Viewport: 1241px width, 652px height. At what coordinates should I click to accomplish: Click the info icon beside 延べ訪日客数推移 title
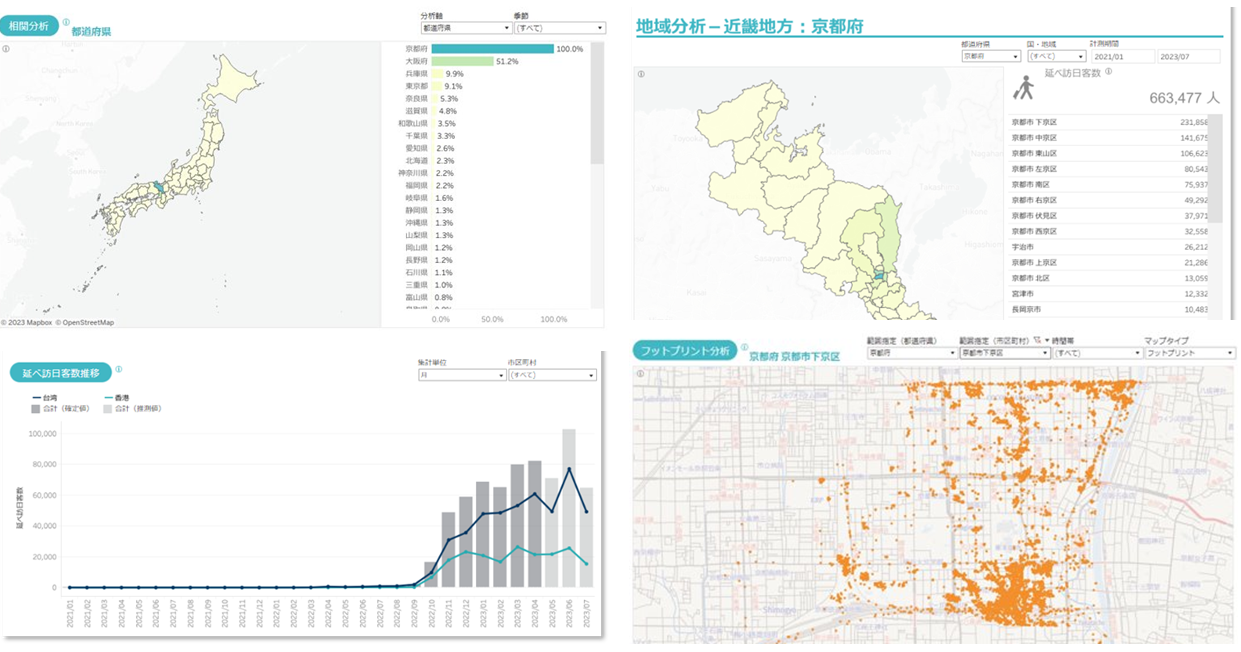tap(119, 369)
